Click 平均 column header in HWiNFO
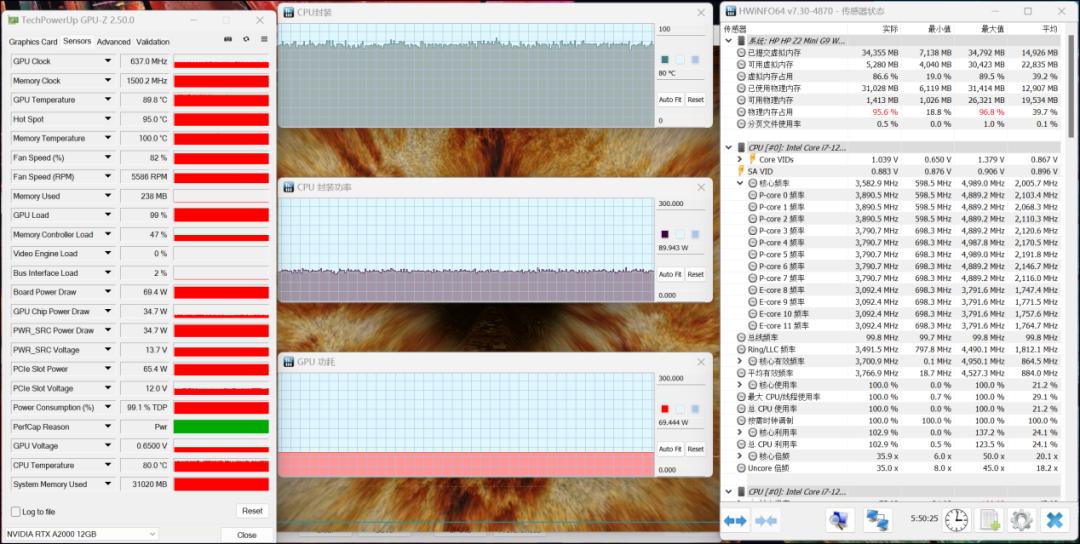The height and width of the screenshot is (544, 1080). point(1050,29)
